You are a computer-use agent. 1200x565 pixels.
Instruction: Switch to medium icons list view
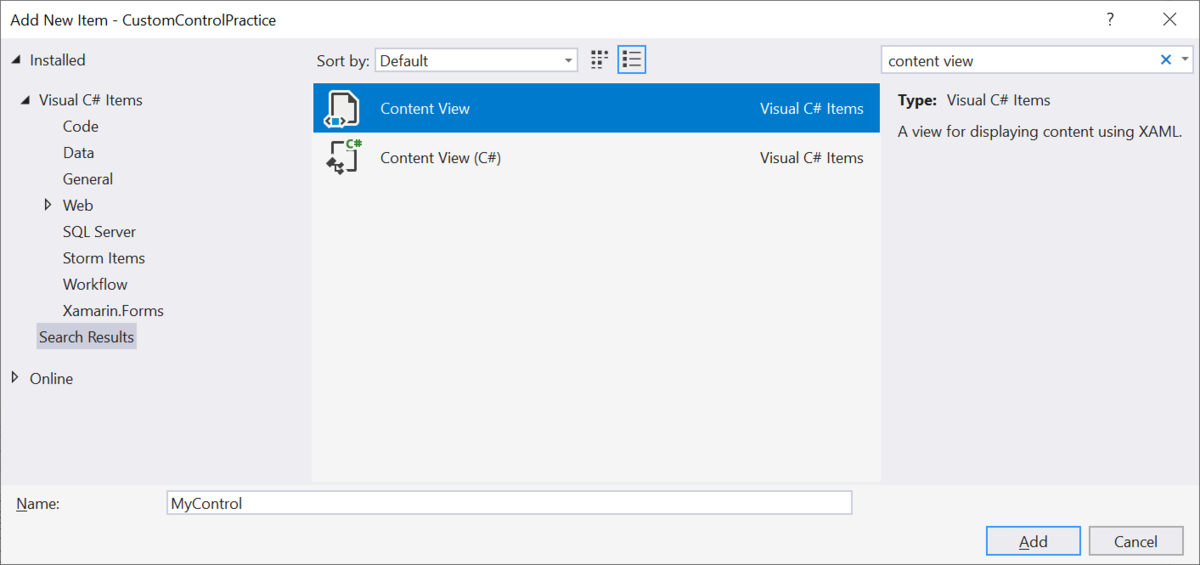click(x=632, y=60)
